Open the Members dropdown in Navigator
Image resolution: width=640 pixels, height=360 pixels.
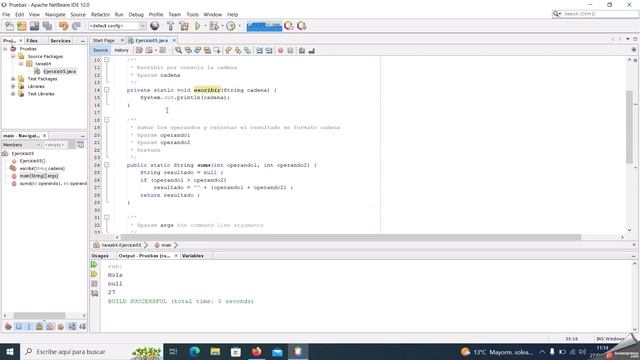[x=21, y=145]
